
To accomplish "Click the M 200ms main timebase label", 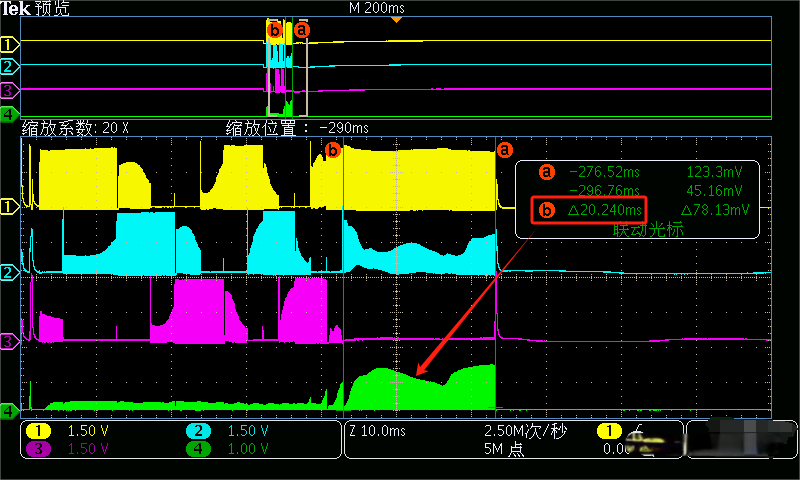I will (x=376, y=8).
